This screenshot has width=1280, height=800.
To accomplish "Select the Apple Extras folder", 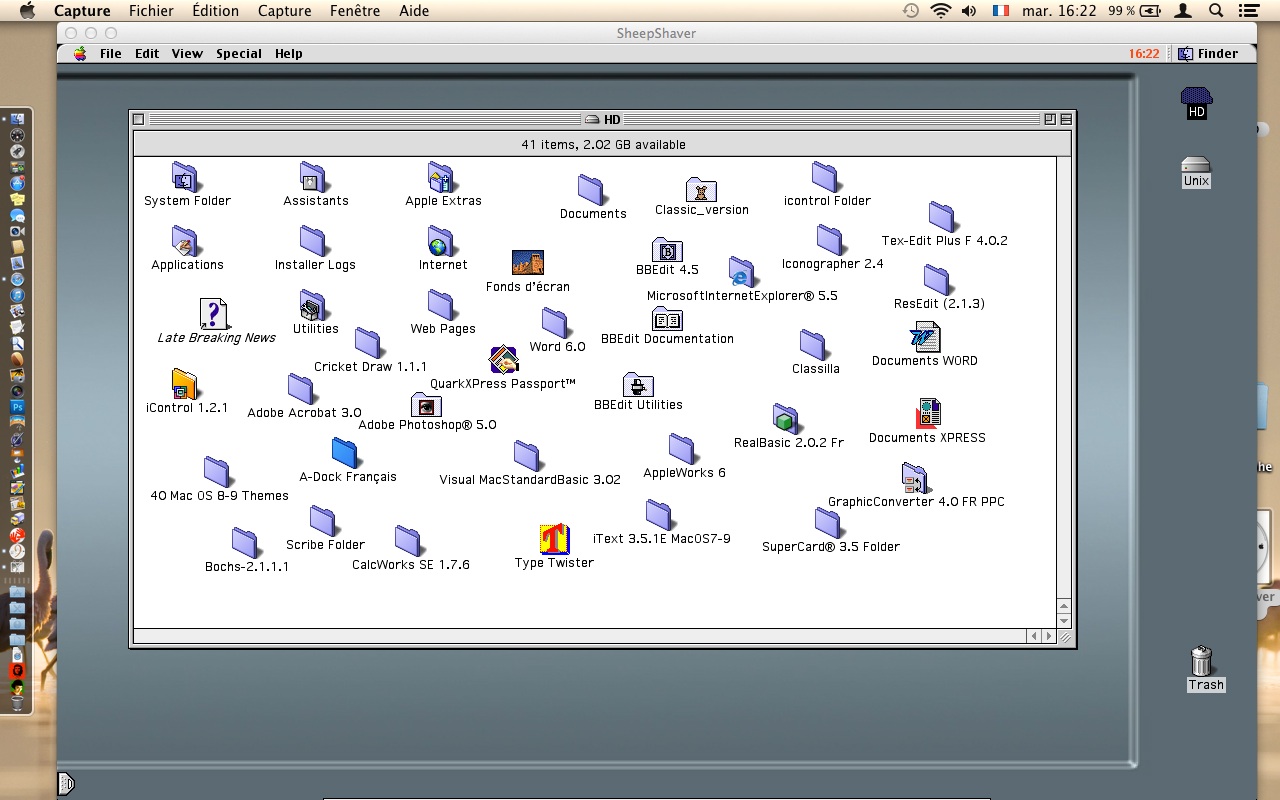I will point(442,177).
